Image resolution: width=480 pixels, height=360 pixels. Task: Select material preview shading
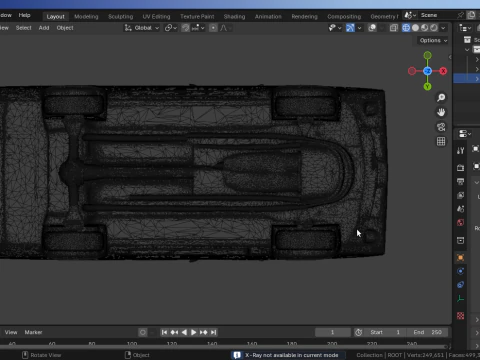(x=424, y=28)
